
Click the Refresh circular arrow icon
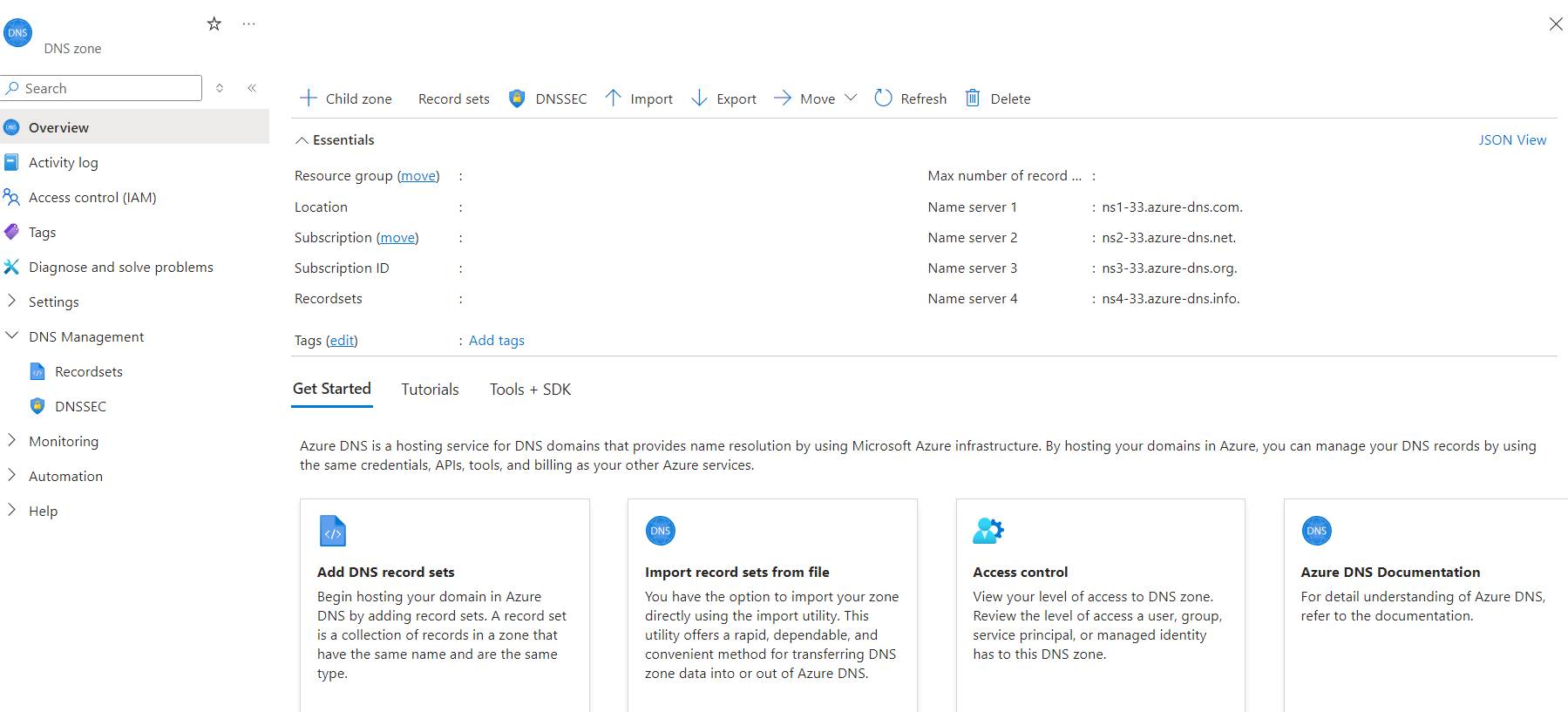[x=883, y=98]
